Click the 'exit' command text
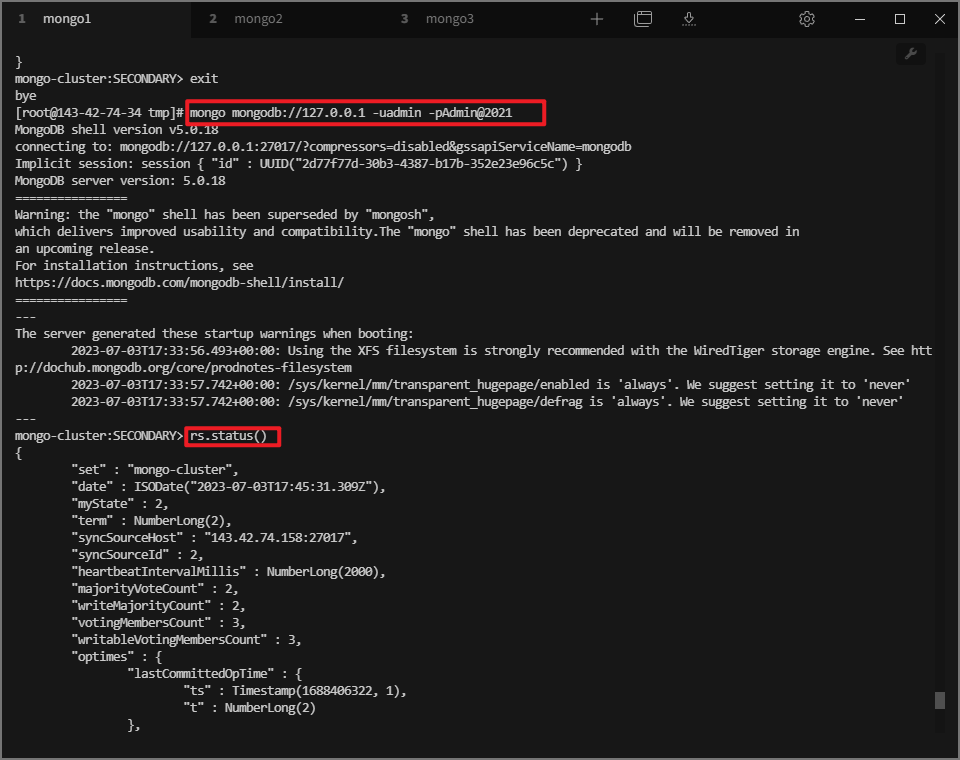Image resolution: width=960 pixels, height=760 pixels. tap(204, 78)
